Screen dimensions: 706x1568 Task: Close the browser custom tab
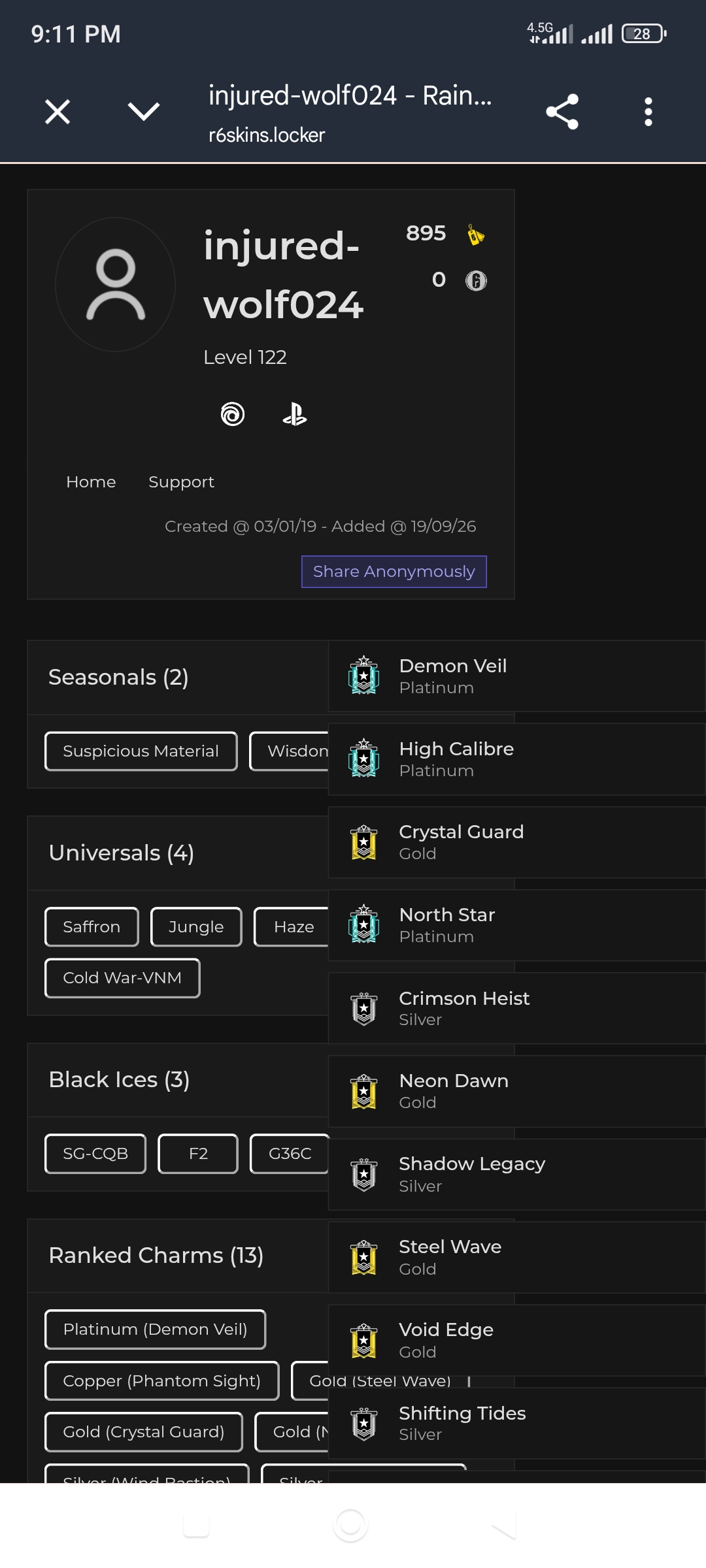58,112
